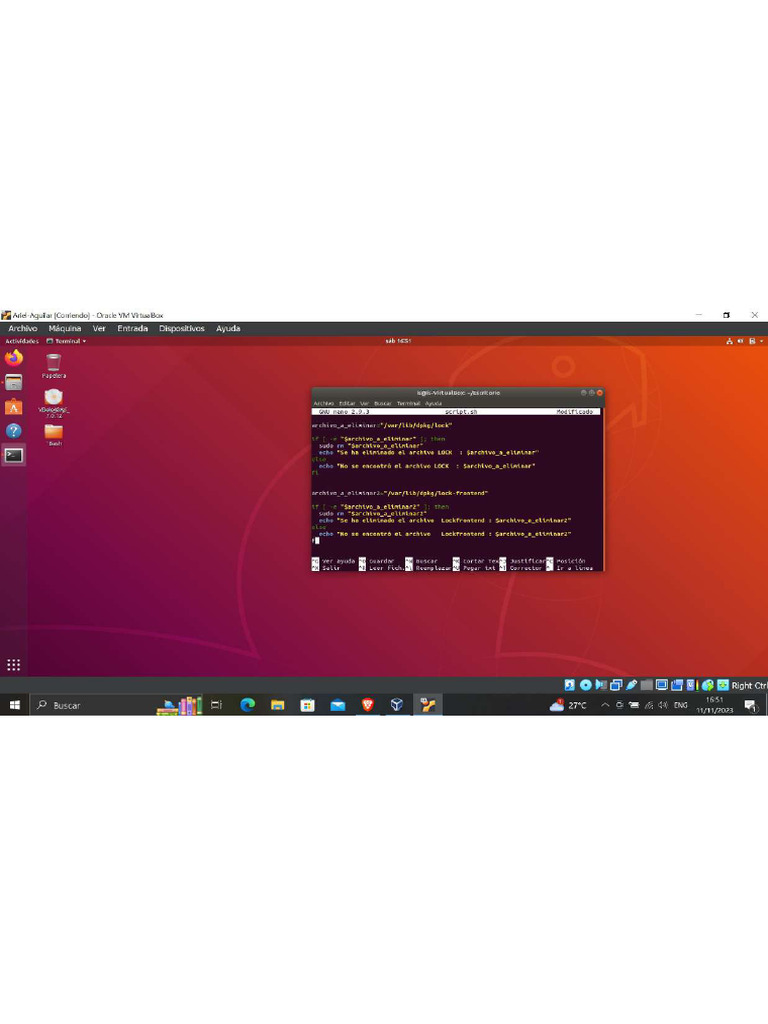Image resolution: width=768 pixels, height=1024 pixels.
Task: Select the VBox guest additions disc icon
Action: point(54,403)
